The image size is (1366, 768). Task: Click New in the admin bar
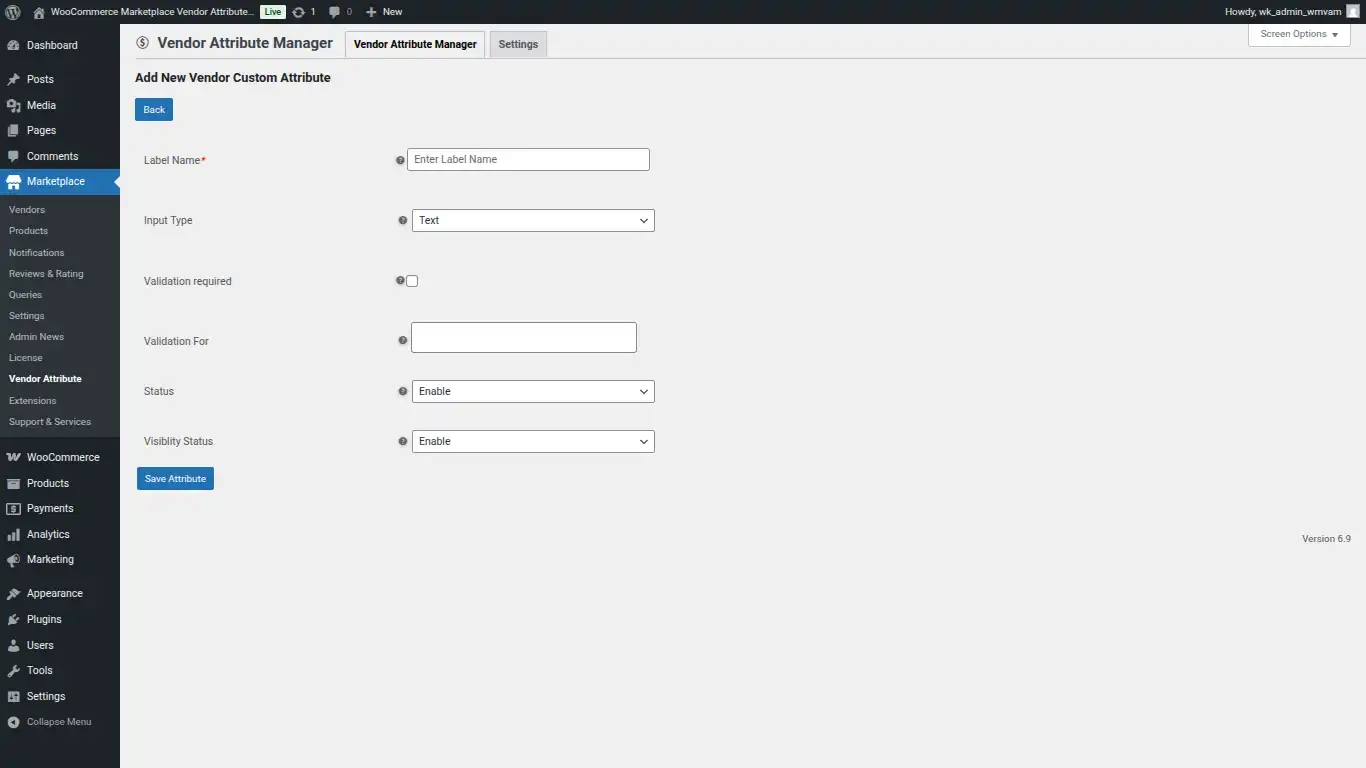383,11
